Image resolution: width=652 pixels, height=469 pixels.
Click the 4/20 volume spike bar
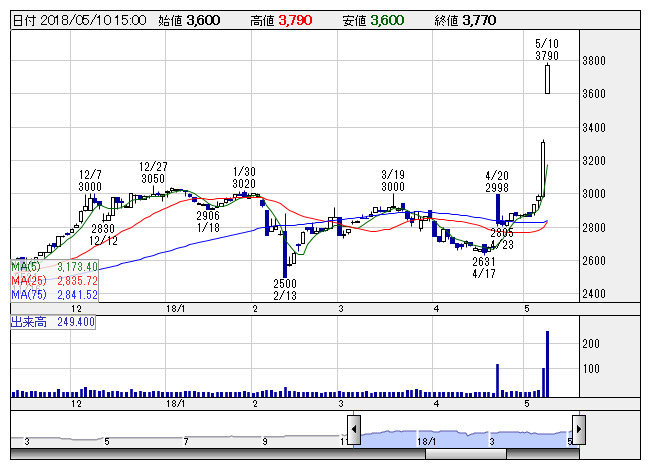[497, 380]
